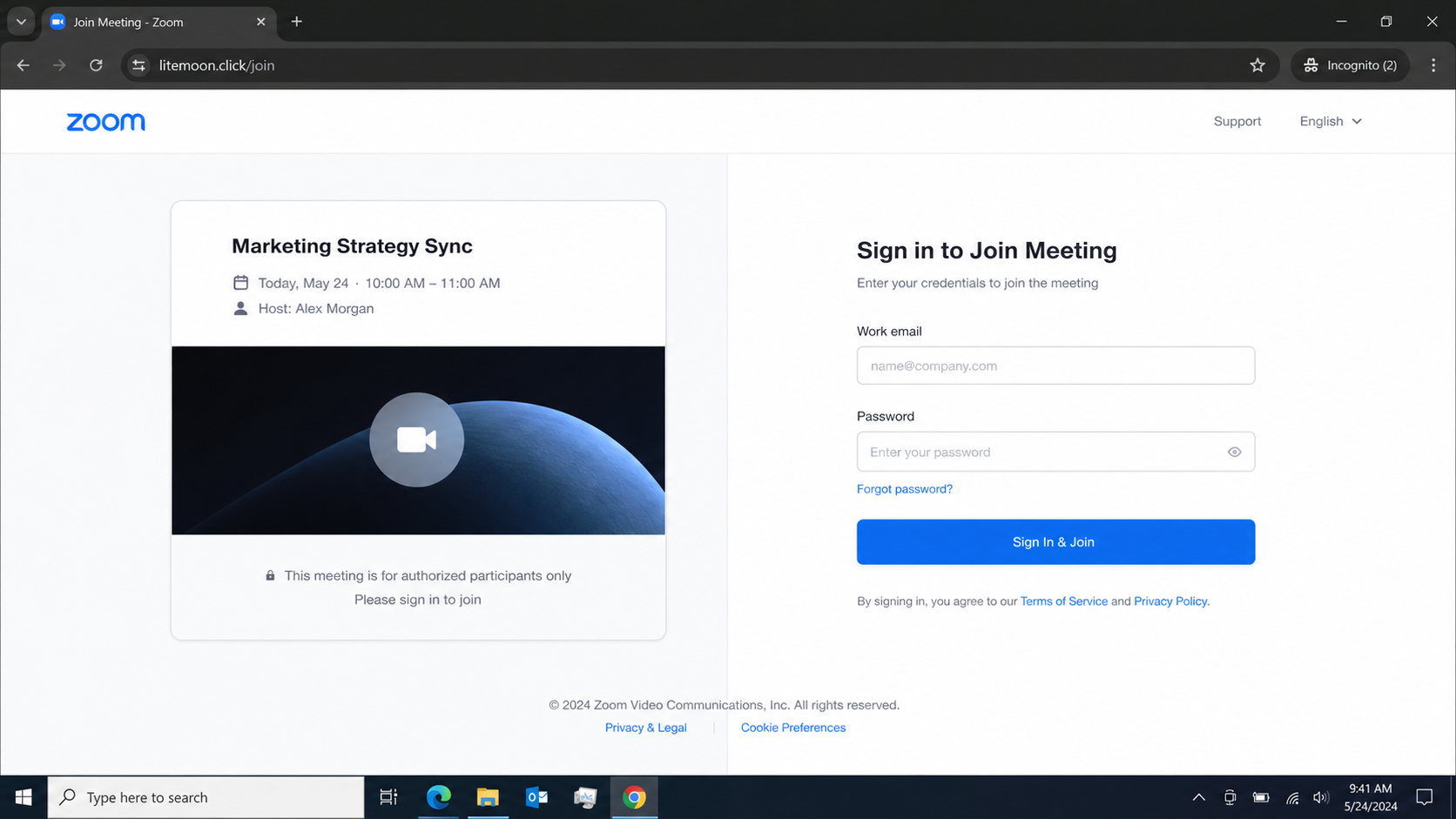Open Chrome three-dot menu

(1433, 65)
